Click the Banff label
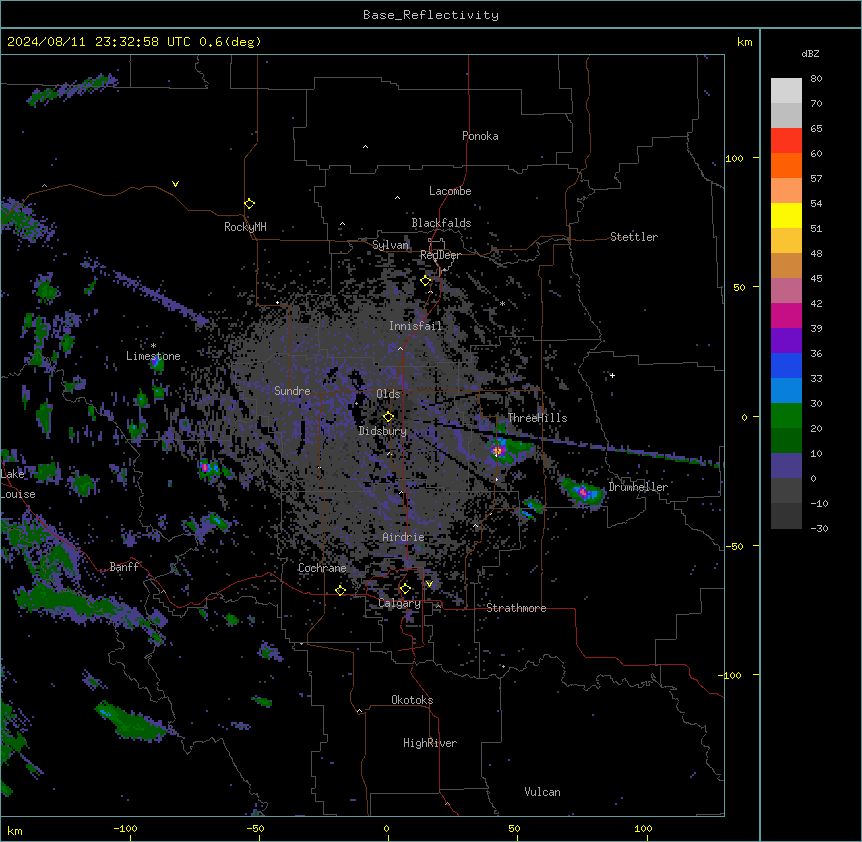Screen dimensions: 862x842 click(x=124, y=567)
